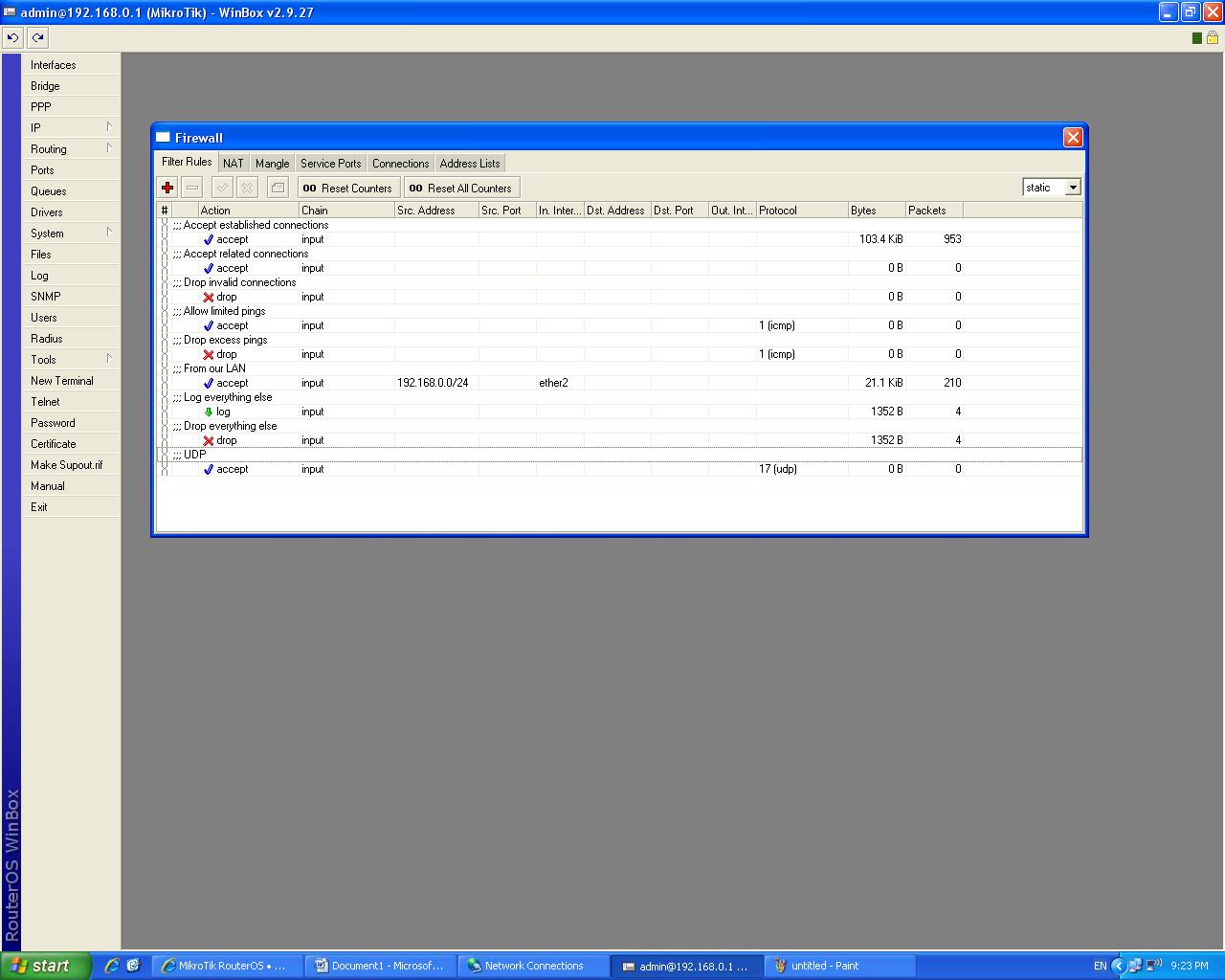Open the Bridge menu item
The height and width of the screenshot is (980, 1225).
click(x=72, y=85)
